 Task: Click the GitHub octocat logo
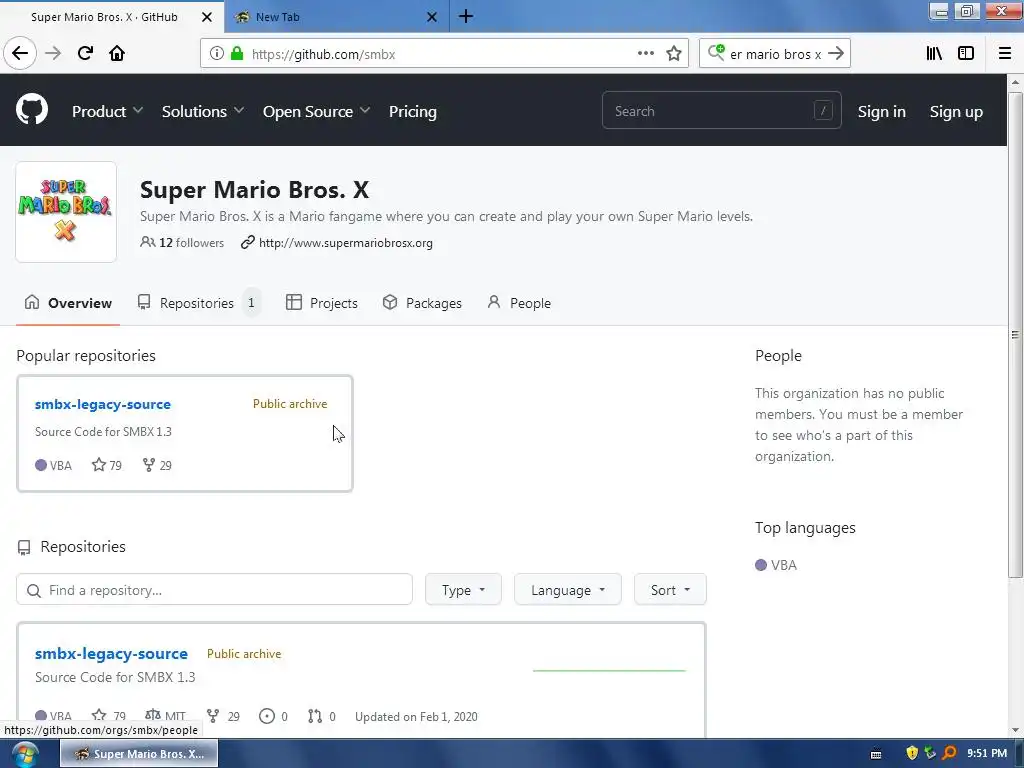(x=32, y=110)
